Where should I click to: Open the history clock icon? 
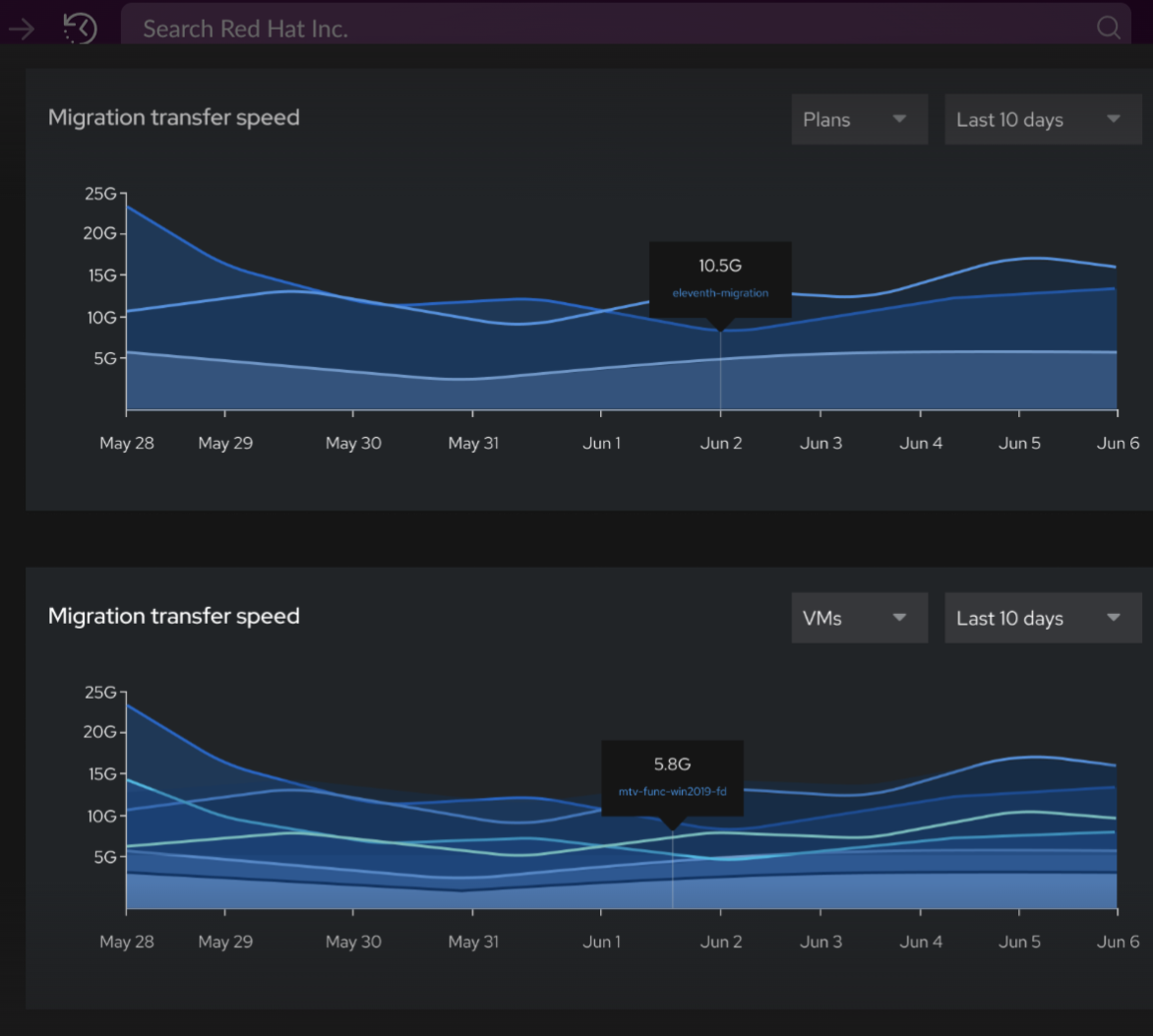80,29
